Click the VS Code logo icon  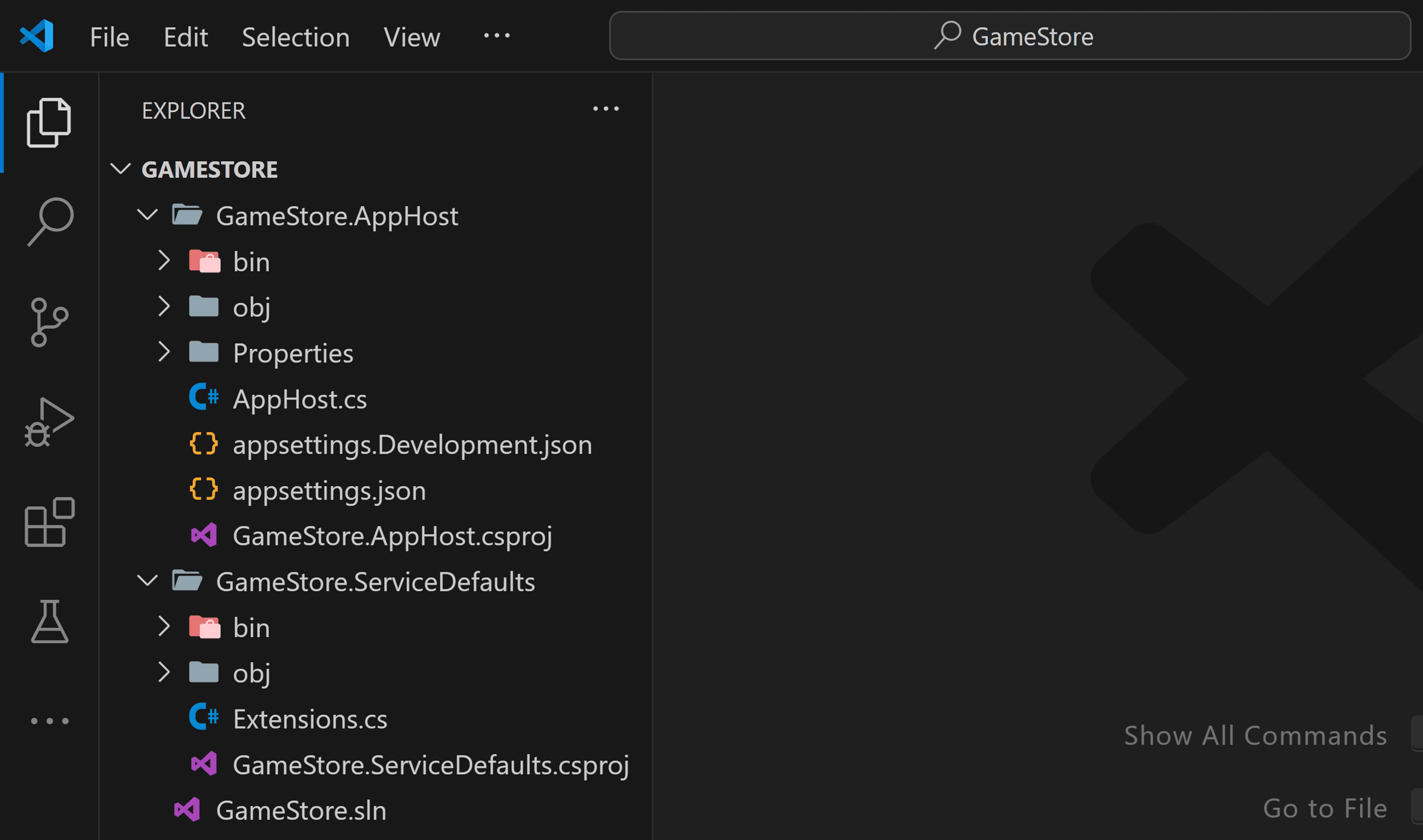(37, 36)
